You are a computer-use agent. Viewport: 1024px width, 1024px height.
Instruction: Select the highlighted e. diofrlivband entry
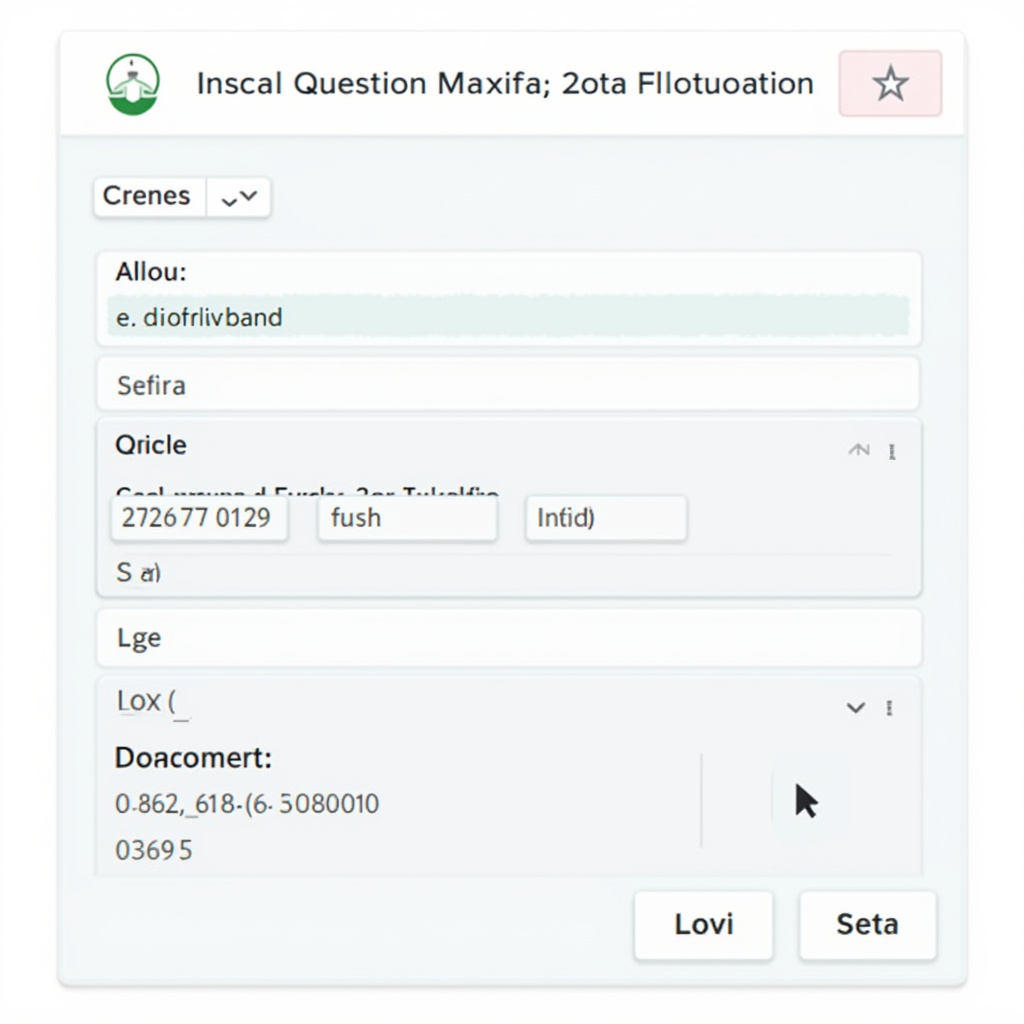click(x=508, y=317)
